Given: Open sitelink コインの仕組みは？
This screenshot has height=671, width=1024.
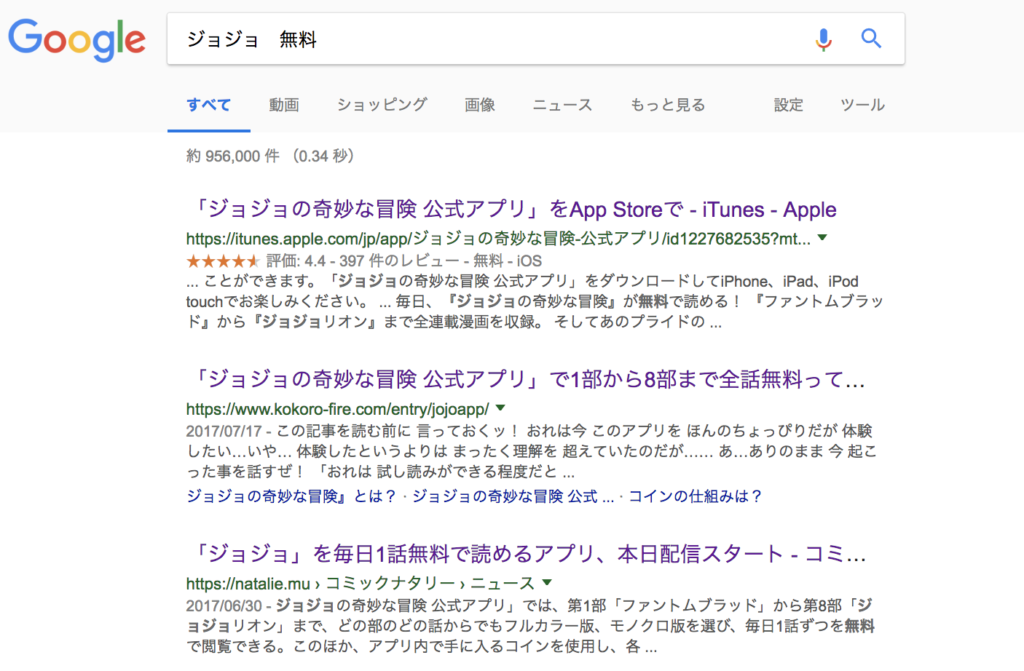Looking at the screenshot, I should pos(696,497).
